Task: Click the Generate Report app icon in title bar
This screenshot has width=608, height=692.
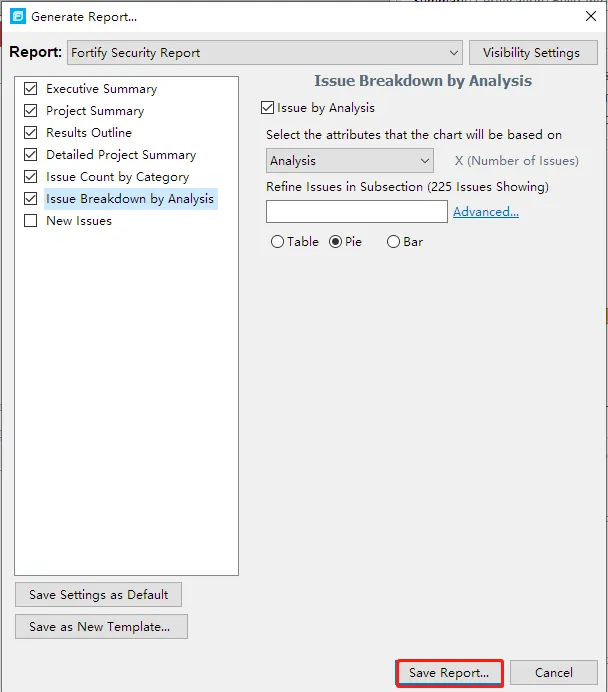Action: click(18, 17)
